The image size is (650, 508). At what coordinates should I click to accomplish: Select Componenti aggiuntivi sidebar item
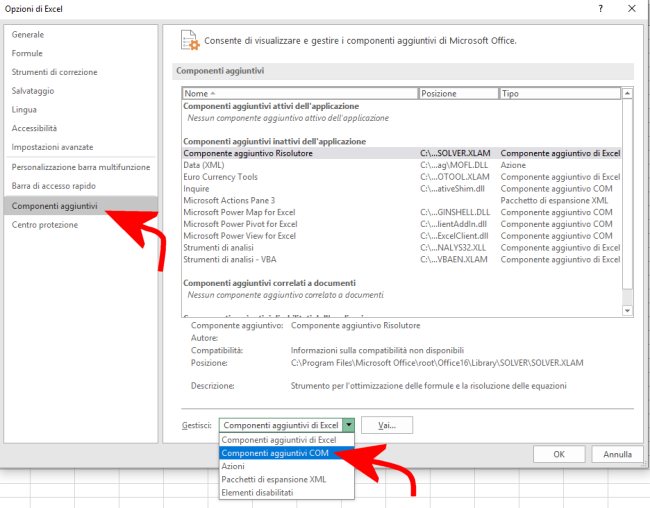80,206
